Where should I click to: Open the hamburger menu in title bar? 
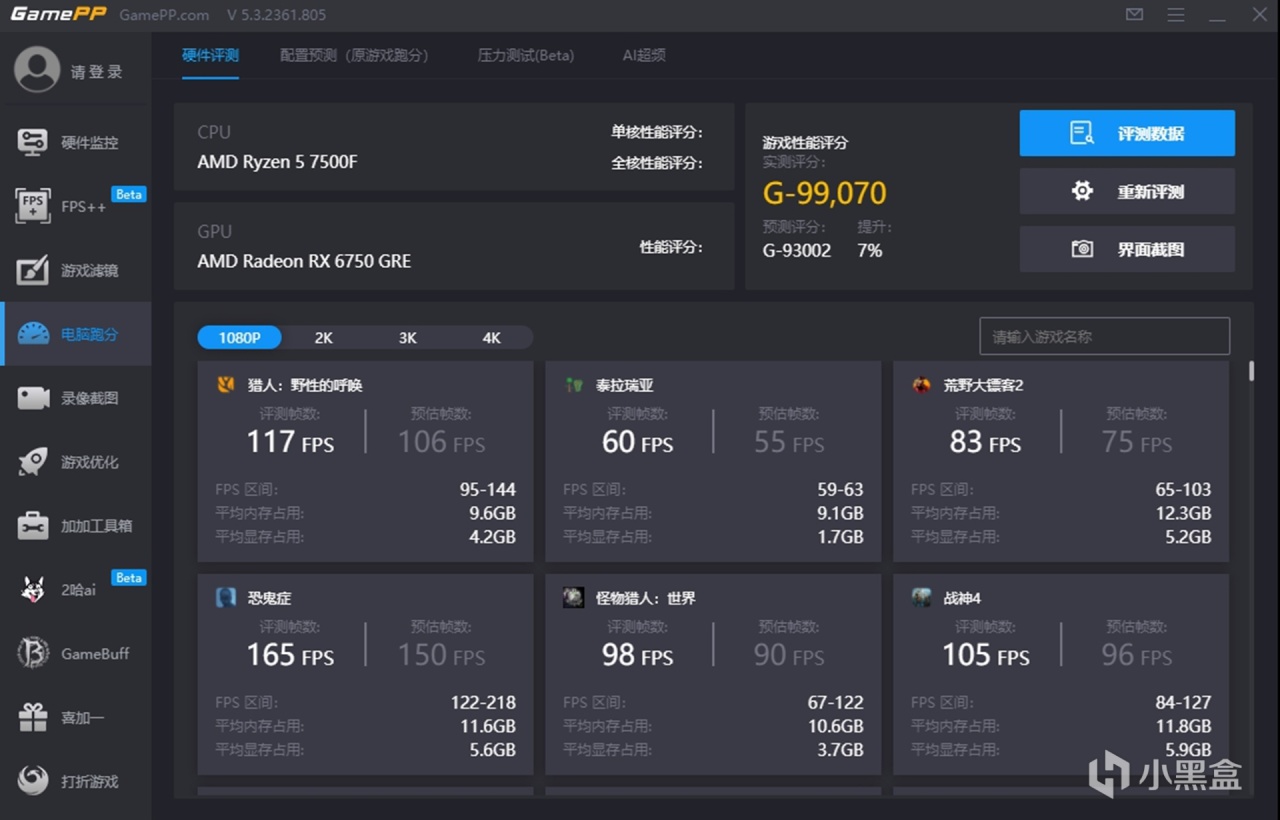pos(1176,15)
